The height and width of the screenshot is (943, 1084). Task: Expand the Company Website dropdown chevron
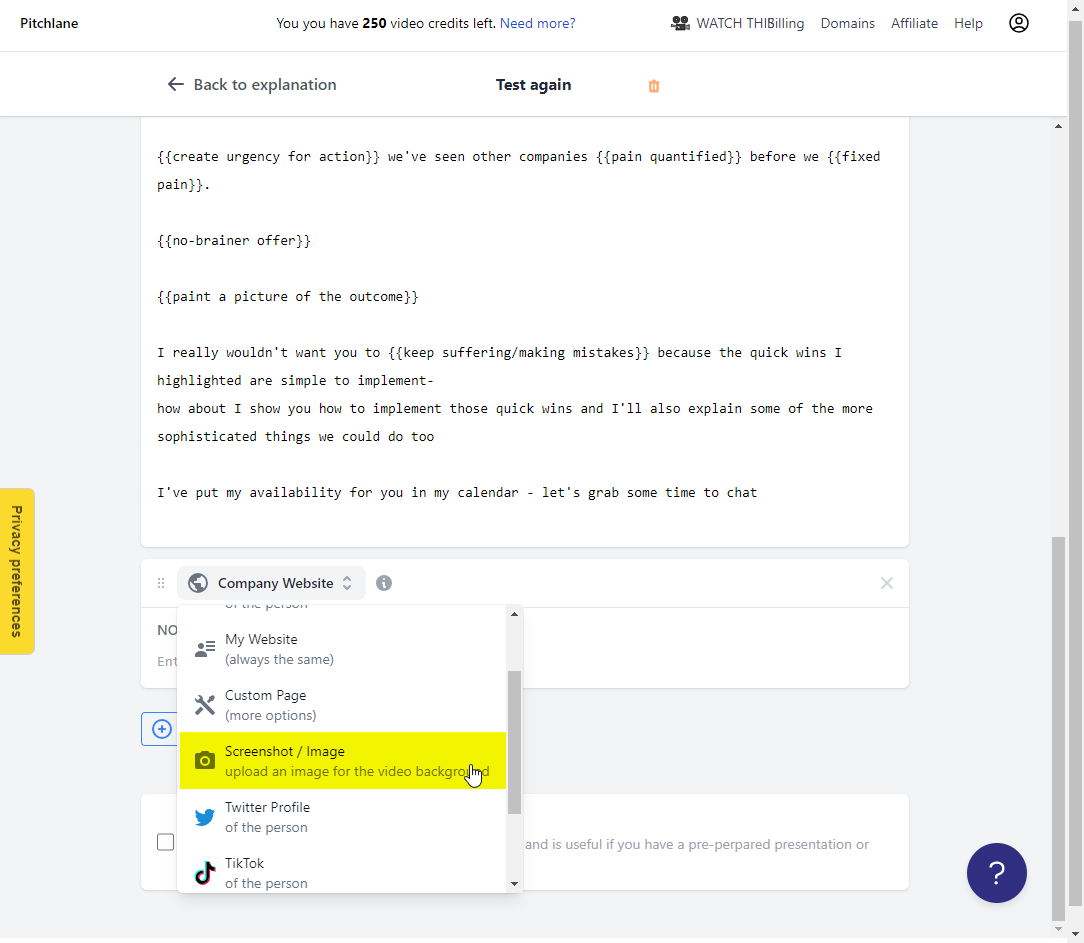(347, 583)
